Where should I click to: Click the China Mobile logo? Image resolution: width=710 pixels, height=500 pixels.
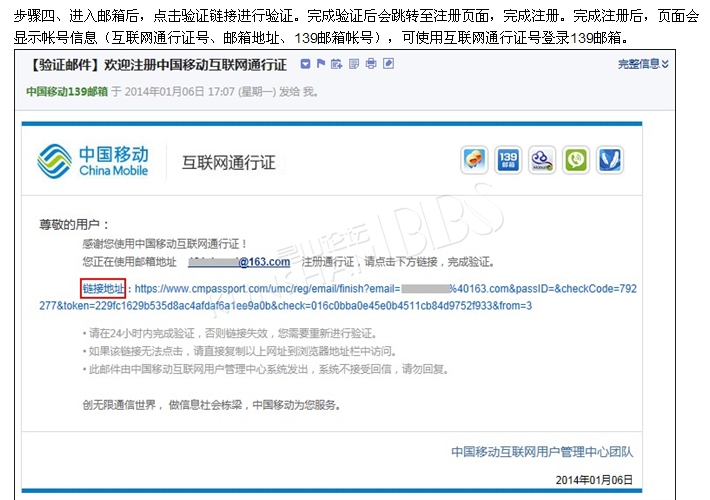pyautogui.click(x=93, y=161)
